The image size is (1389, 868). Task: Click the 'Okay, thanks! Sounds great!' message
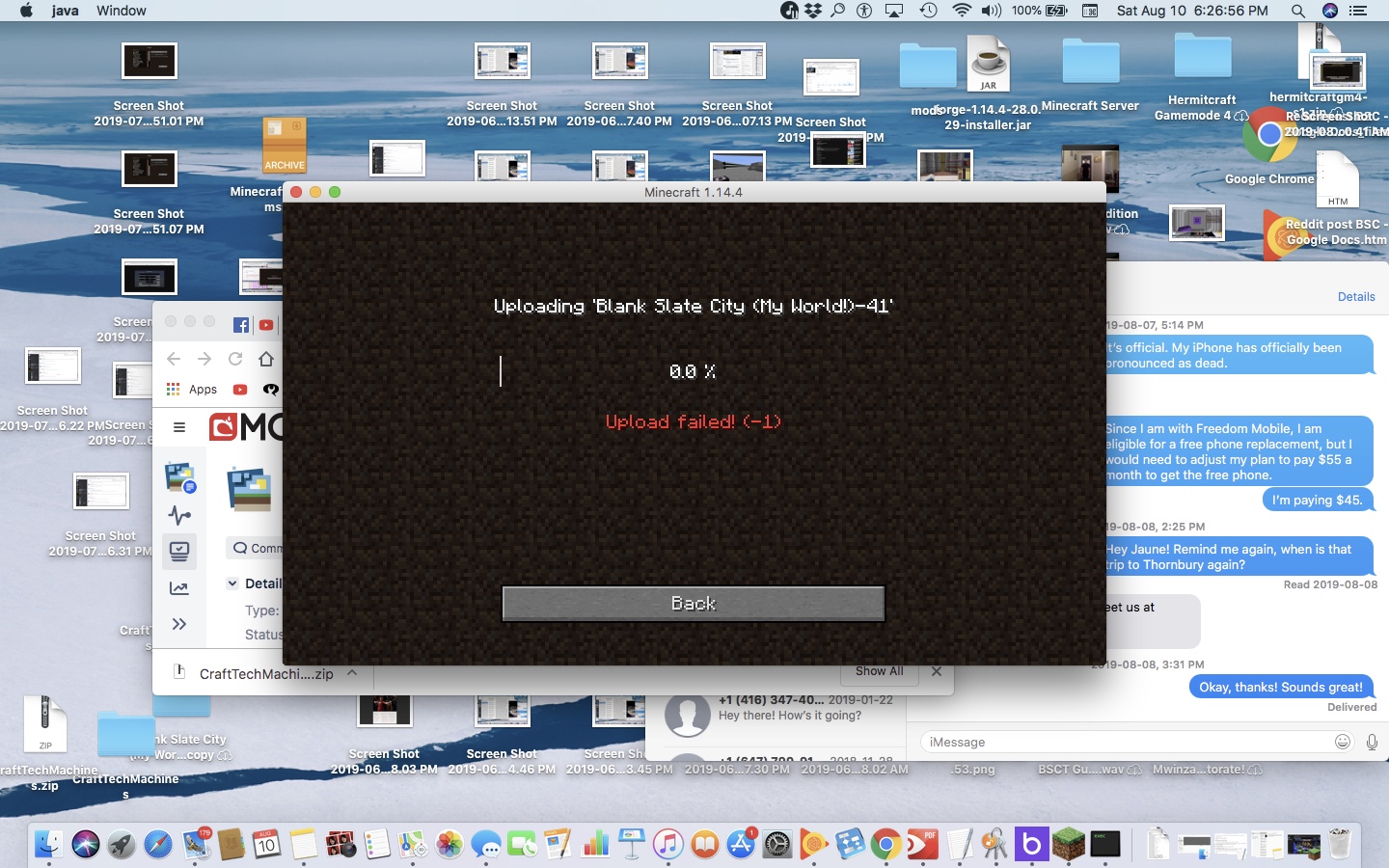(1281, 687)
